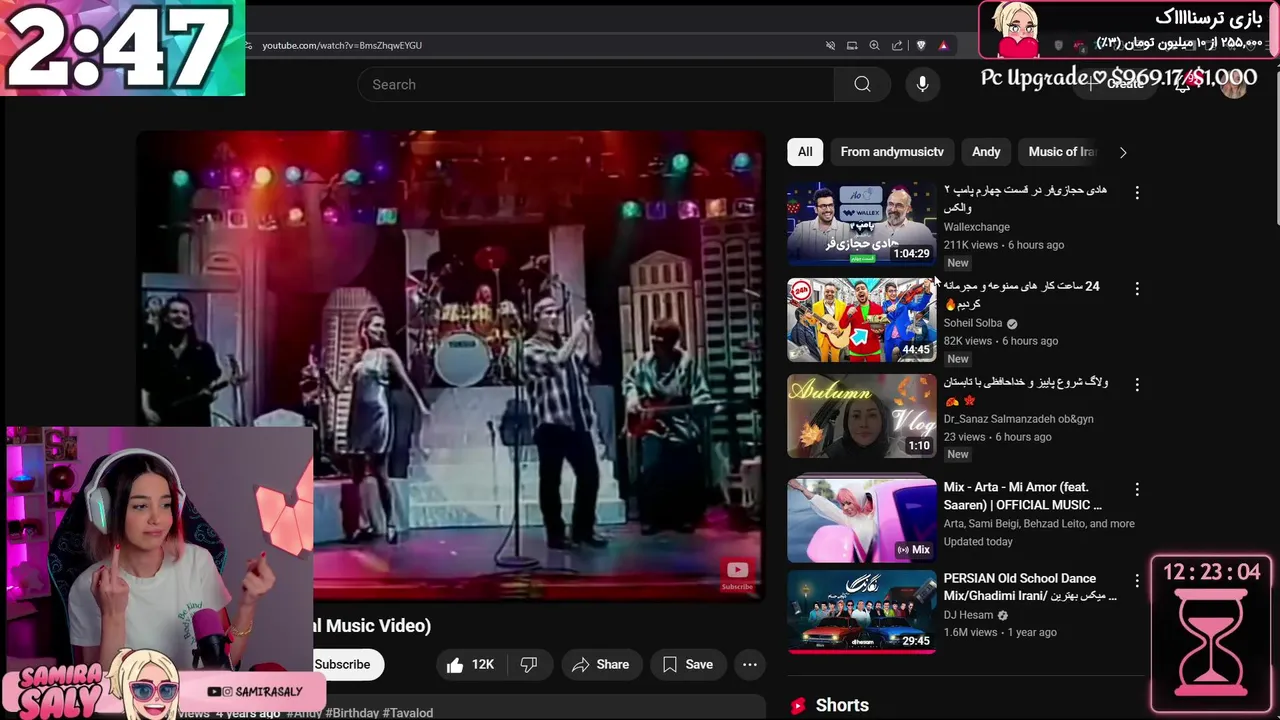The width and height of the screenshot is (1280, 720).
Task: Save the video to a playlist
Action: tap(688, 665)
